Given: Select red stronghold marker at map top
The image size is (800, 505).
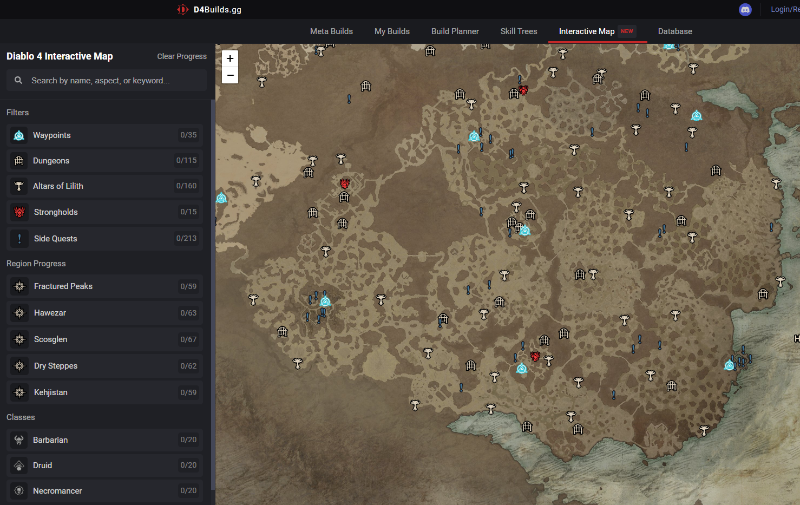Looking at the screenshot, I should click(x=523, y=90).
